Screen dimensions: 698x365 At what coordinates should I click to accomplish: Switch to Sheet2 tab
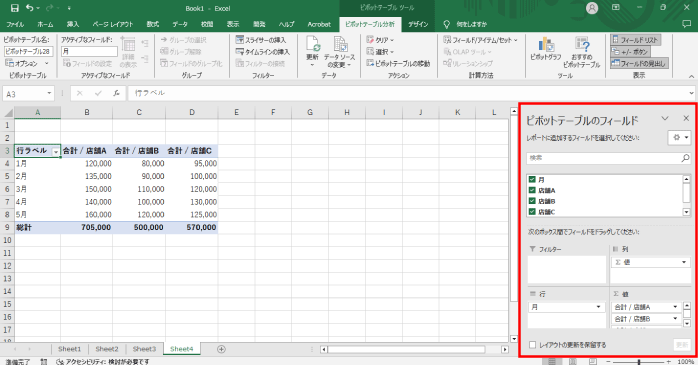pyautogui.click(x=107, y=349)
